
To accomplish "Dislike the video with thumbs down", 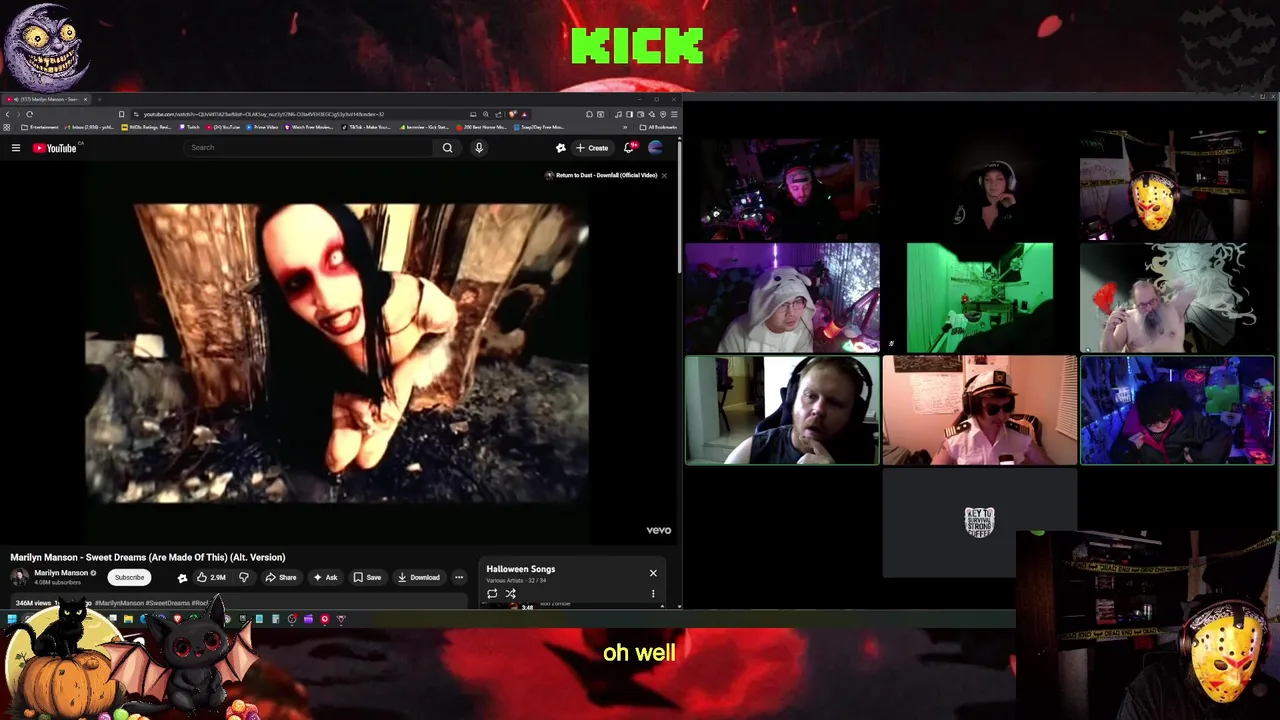I will (243, 577).
